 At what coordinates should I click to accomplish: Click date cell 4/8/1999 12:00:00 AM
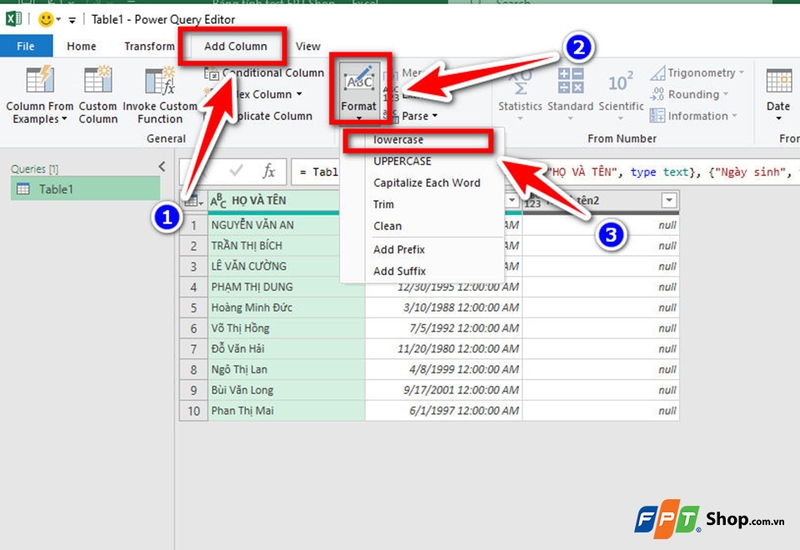pyautogui.click(x=444, y=369)
